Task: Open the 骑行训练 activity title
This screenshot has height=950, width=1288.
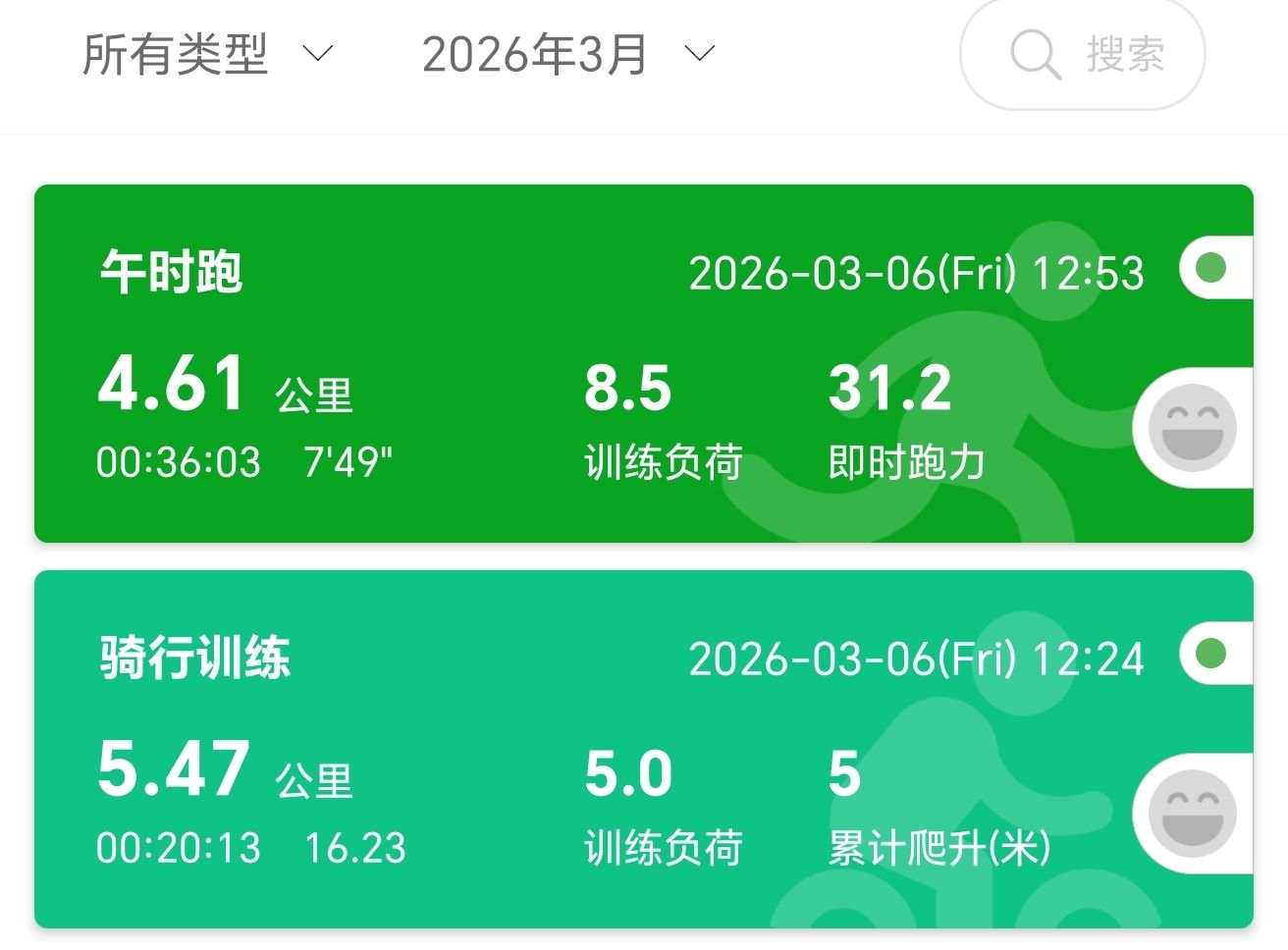Action: click(x=194, y=658)
